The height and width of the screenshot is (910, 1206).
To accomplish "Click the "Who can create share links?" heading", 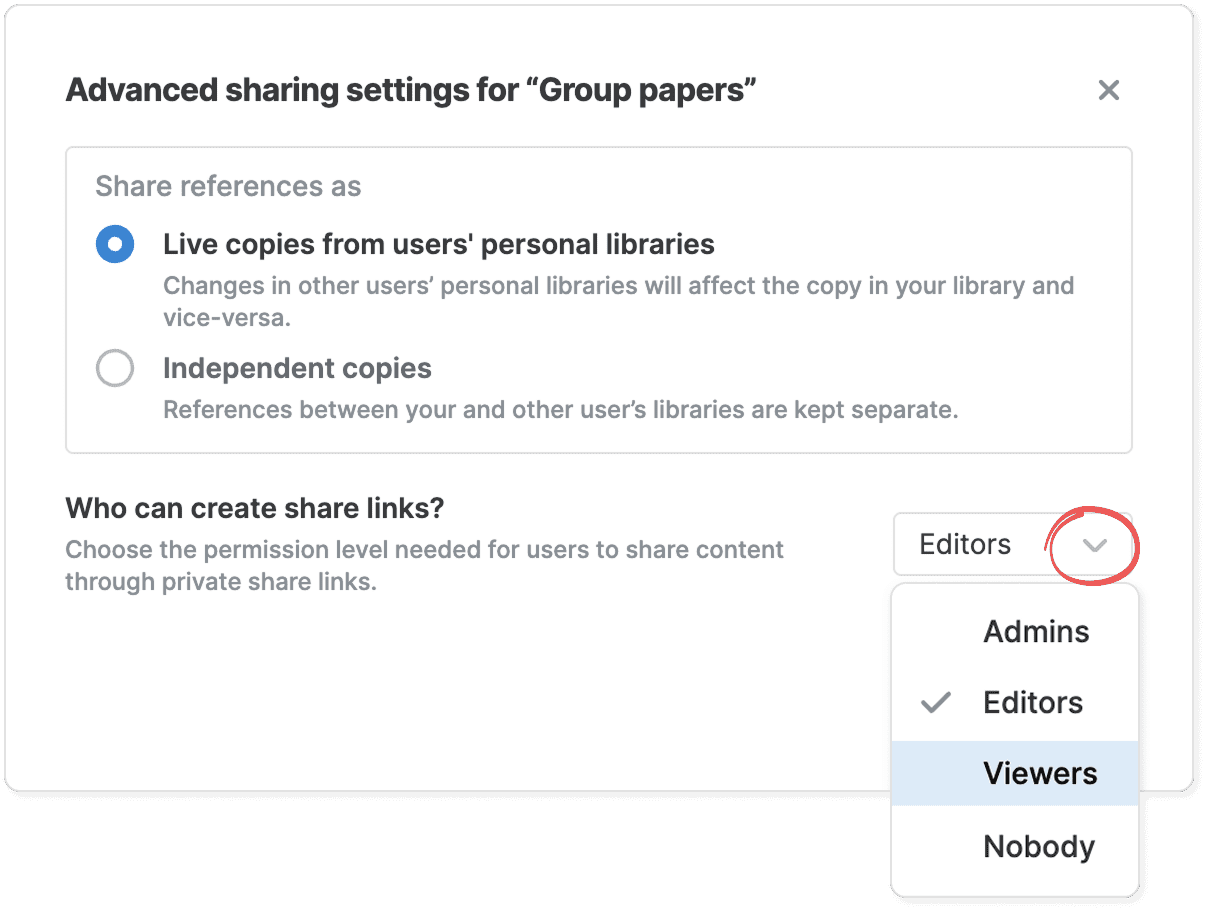I will [254, 508].
